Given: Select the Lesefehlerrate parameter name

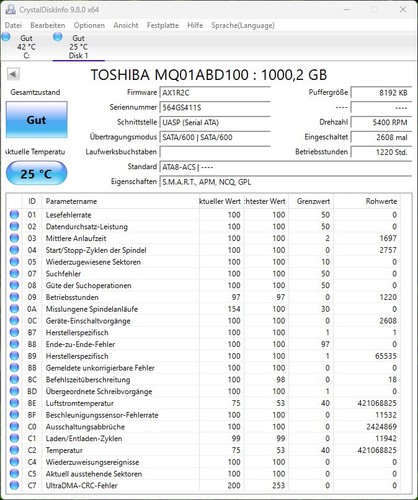Looking at the screenshot, I should (x=68, y=215).
